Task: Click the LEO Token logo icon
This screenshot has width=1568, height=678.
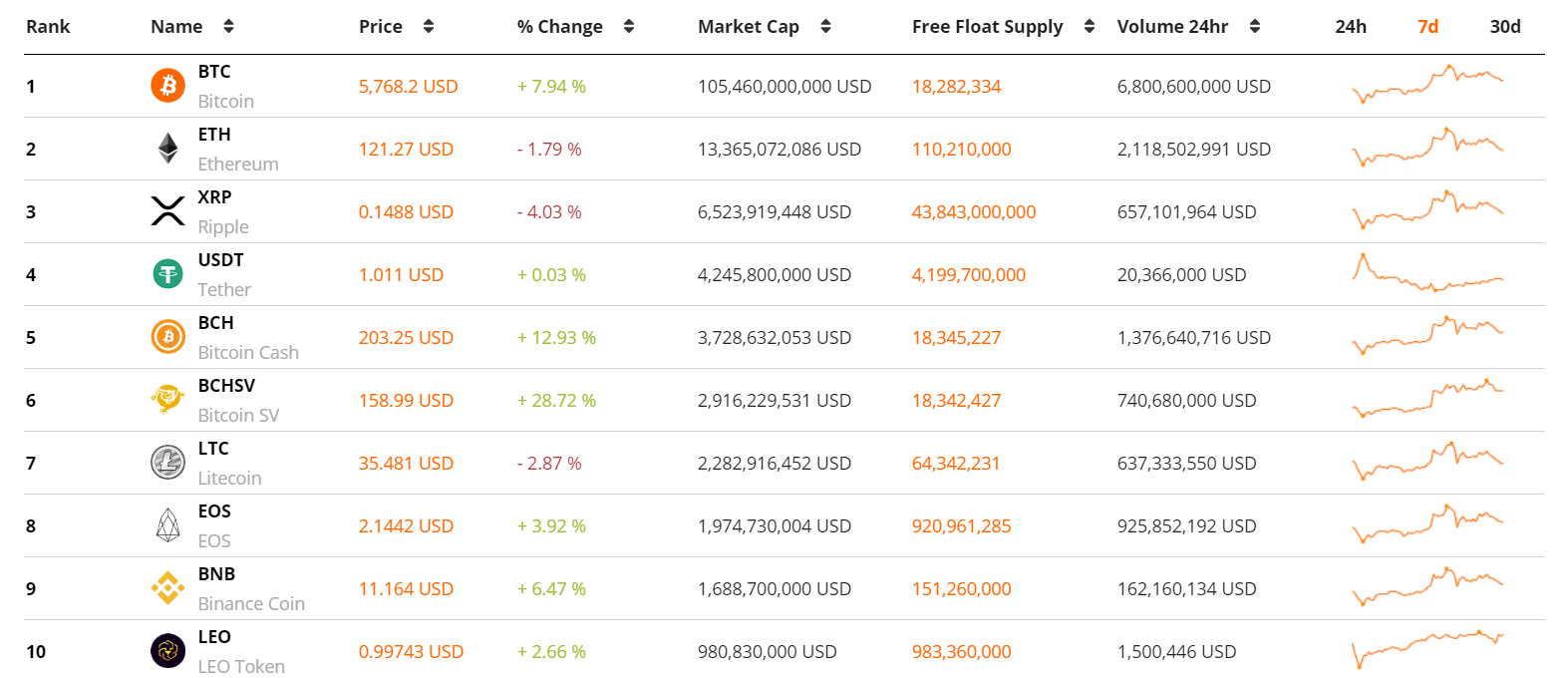Action: pyautogui.click(x=167, y=651)
